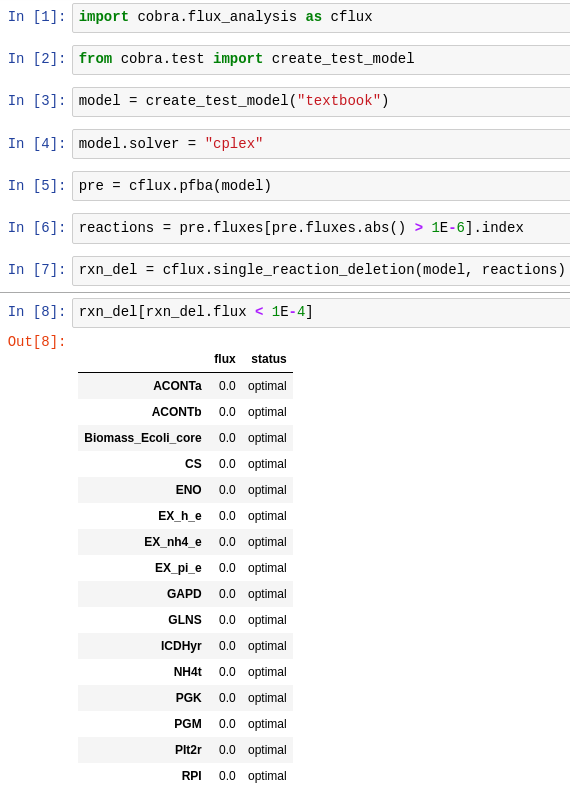Click the flux value in ACONTa row
Viewport: 570px width, 791px height.
[227, 386]
